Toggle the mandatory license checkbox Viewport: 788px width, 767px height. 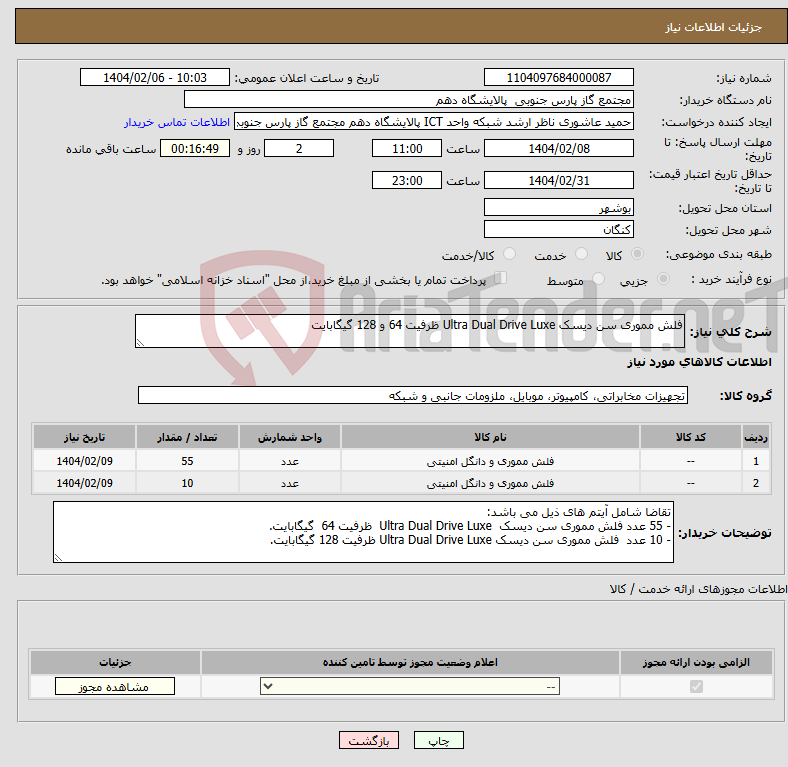[696, 687]
